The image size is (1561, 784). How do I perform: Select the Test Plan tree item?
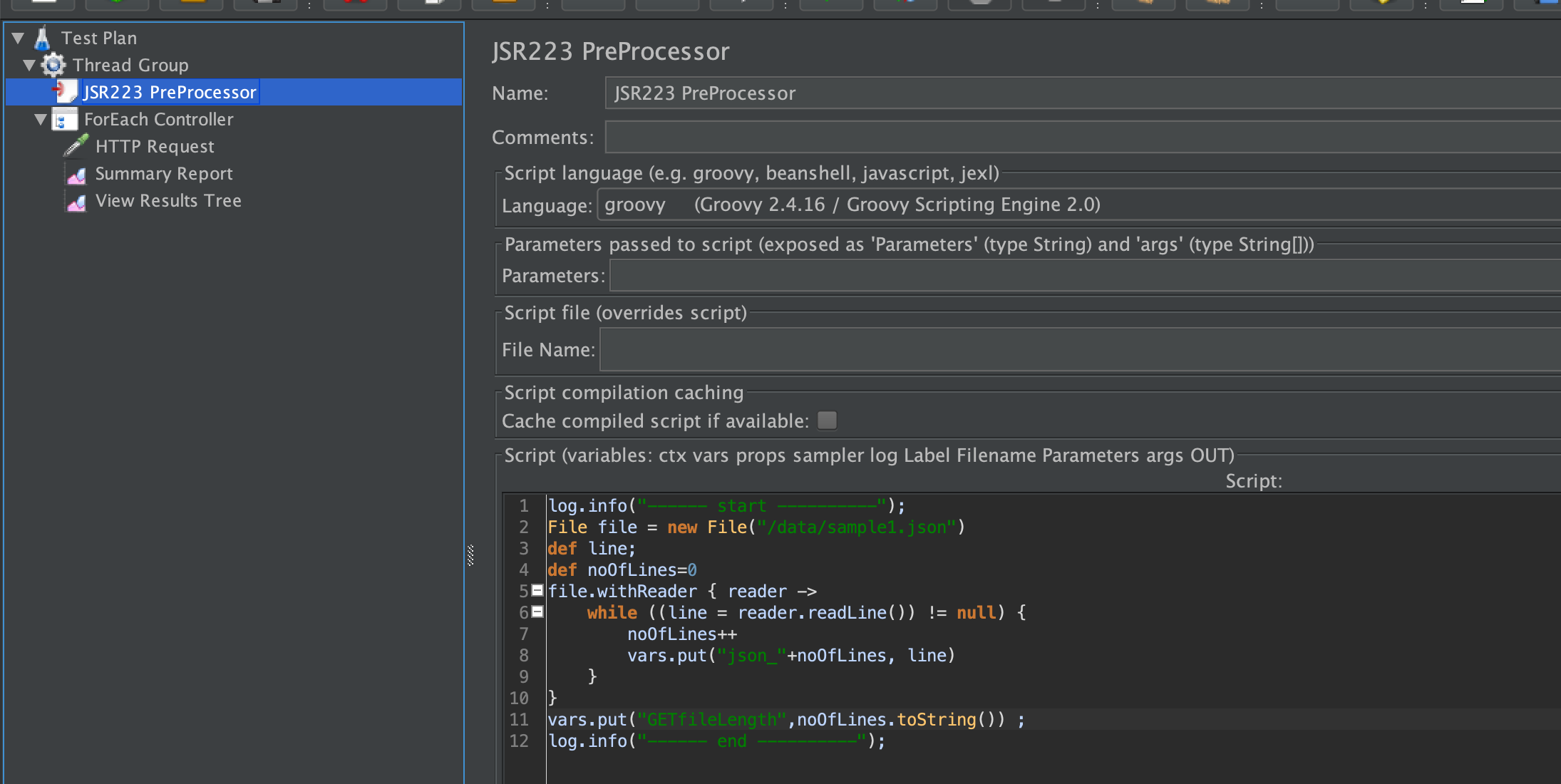click(x=99, y=38)
